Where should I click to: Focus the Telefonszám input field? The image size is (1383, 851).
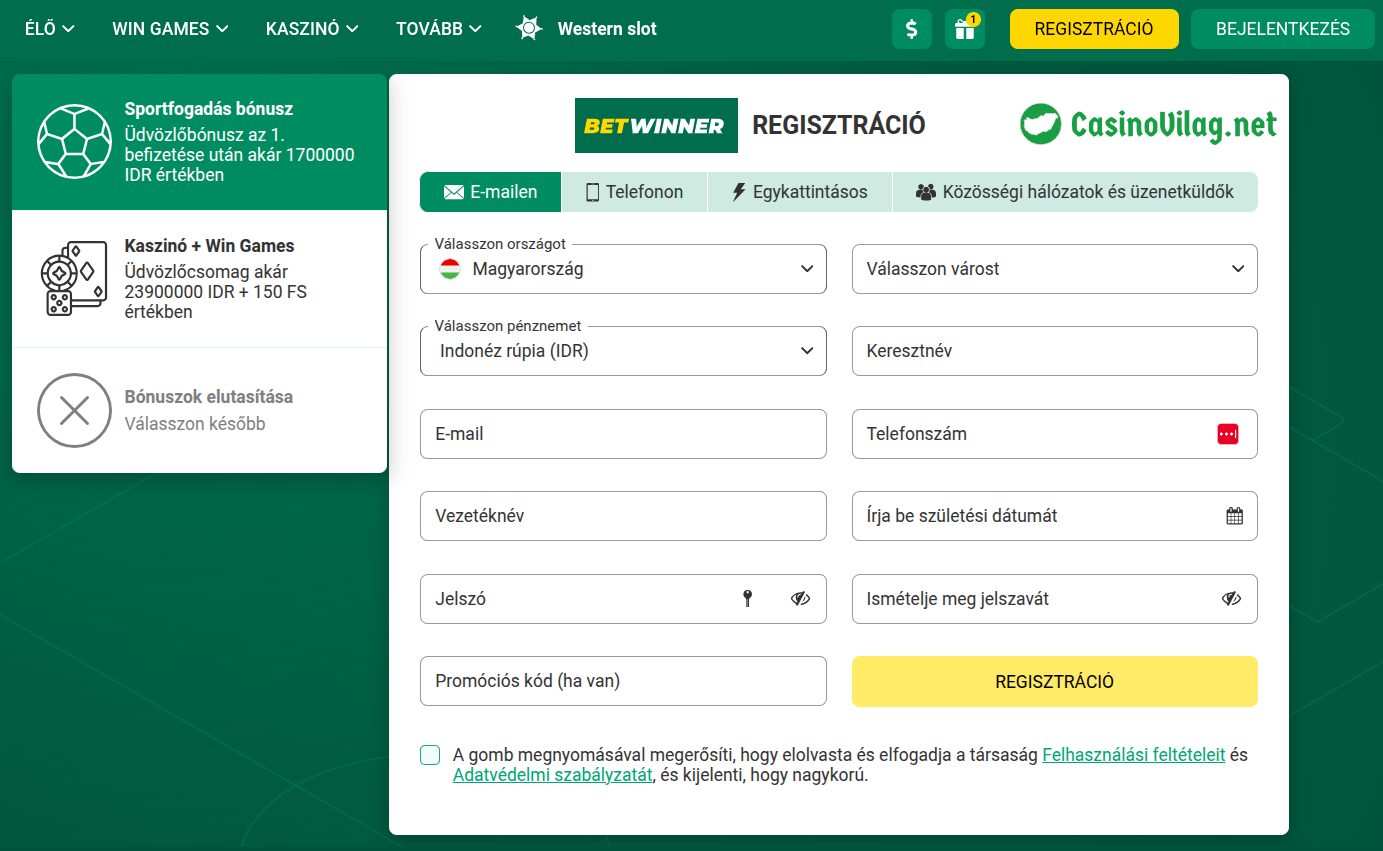click(x=1055, y=434)
